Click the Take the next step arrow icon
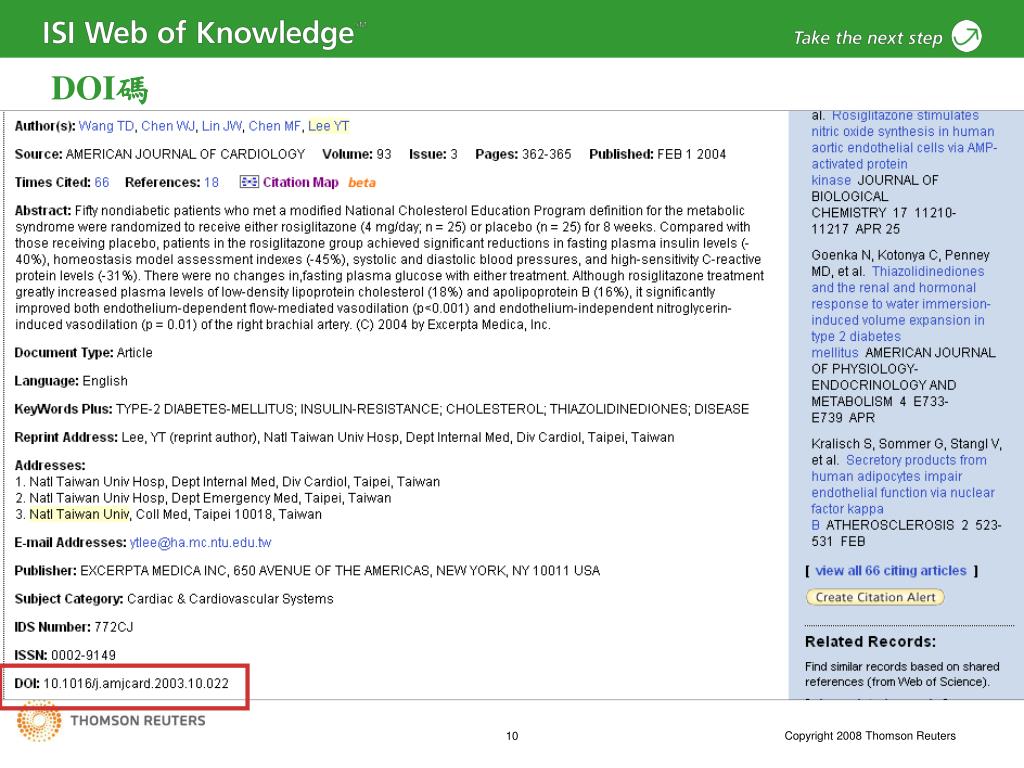Viewport: 1024px width, 768px height. 967,36
